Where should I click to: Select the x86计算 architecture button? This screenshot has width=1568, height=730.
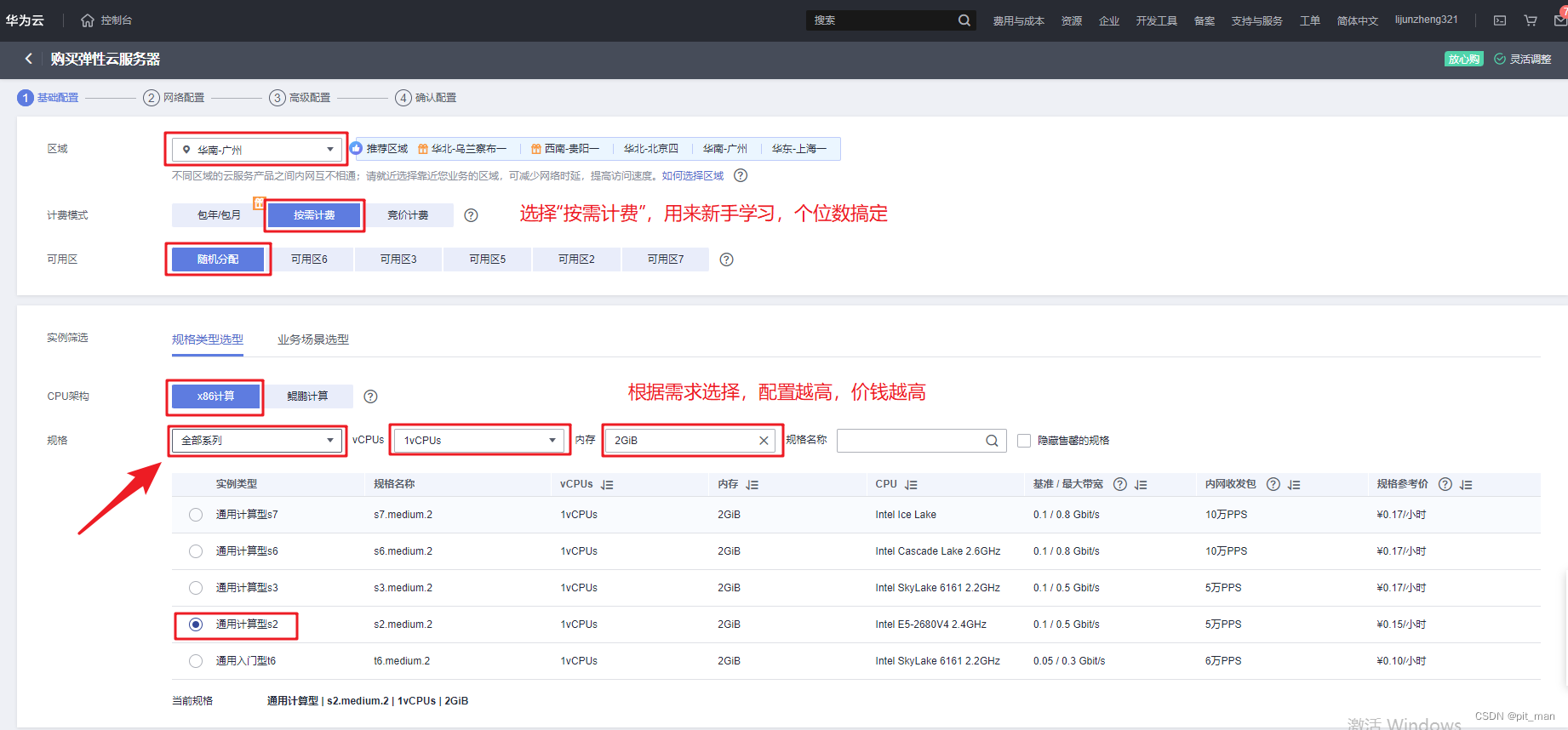tap(215, 396)
